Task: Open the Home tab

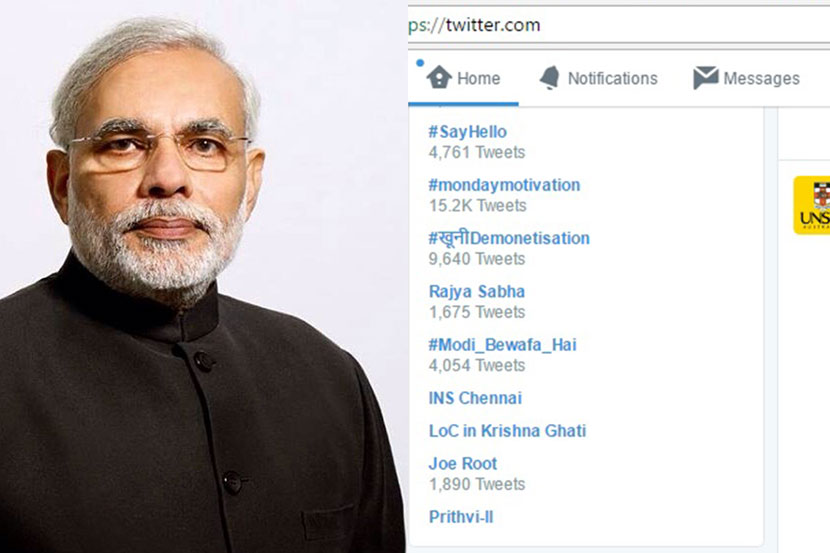Action: click(x=464, y=78)
